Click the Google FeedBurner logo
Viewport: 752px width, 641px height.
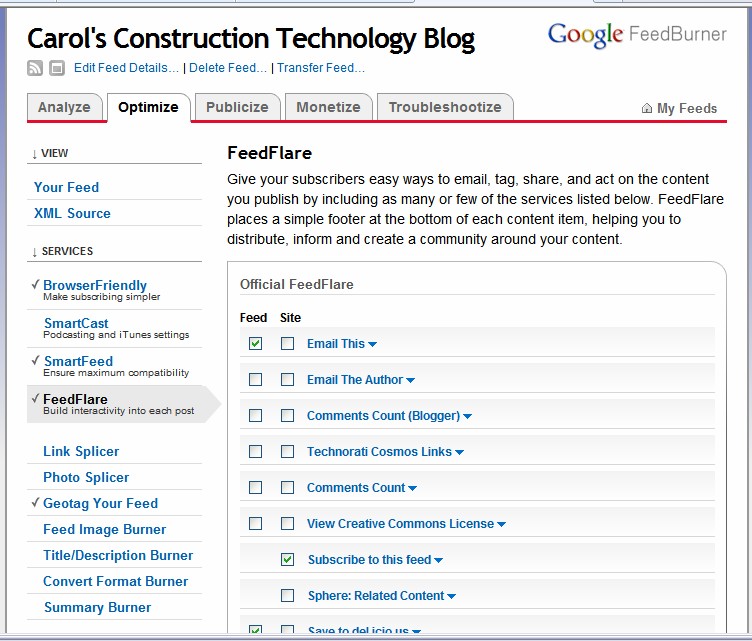[637, 35]
